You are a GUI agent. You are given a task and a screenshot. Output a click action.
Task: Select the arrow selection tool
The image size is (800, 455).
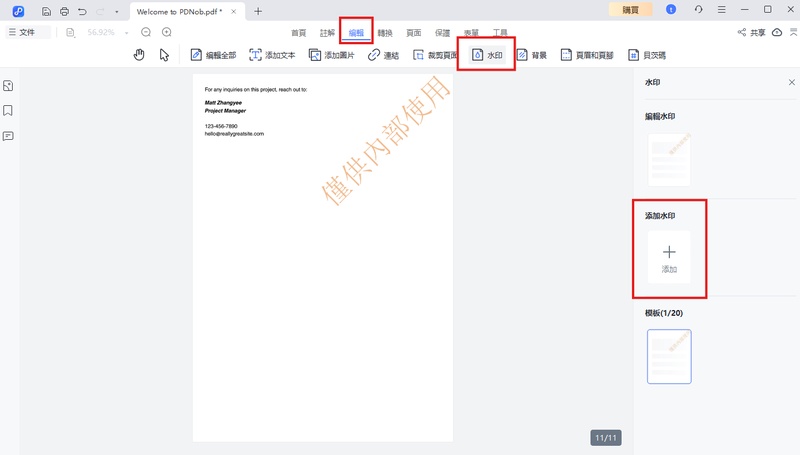coord(165,55)
